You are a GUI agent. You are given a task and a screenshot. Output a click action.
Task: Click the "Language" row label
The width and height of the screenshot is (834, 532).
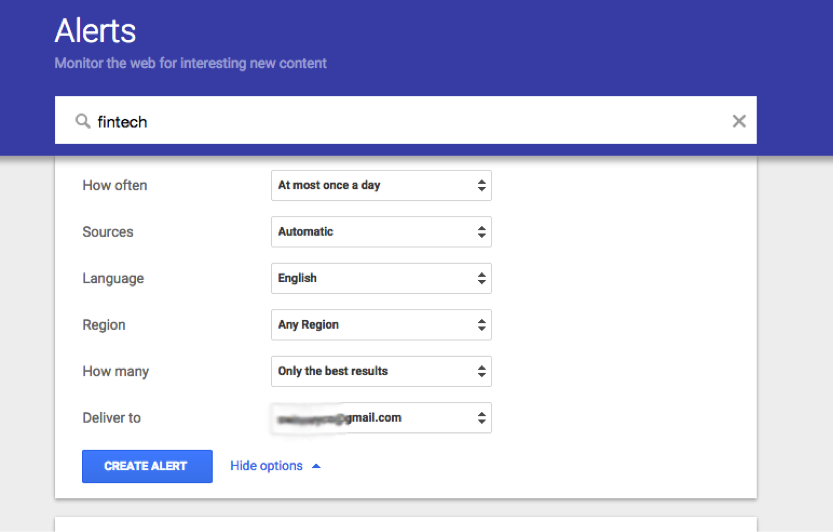coord(113,278)
